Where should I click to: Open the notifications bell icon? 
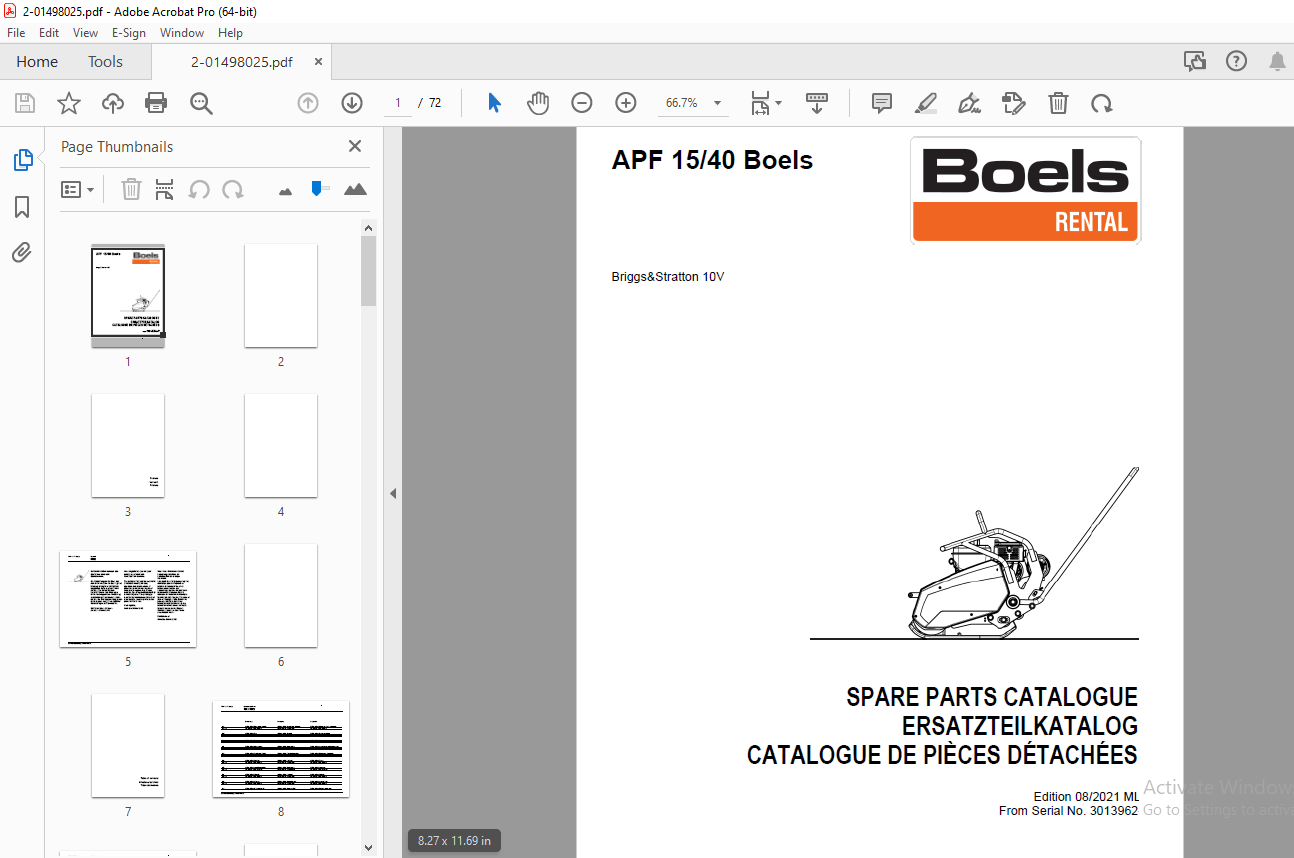click(x=1277, y=62)
